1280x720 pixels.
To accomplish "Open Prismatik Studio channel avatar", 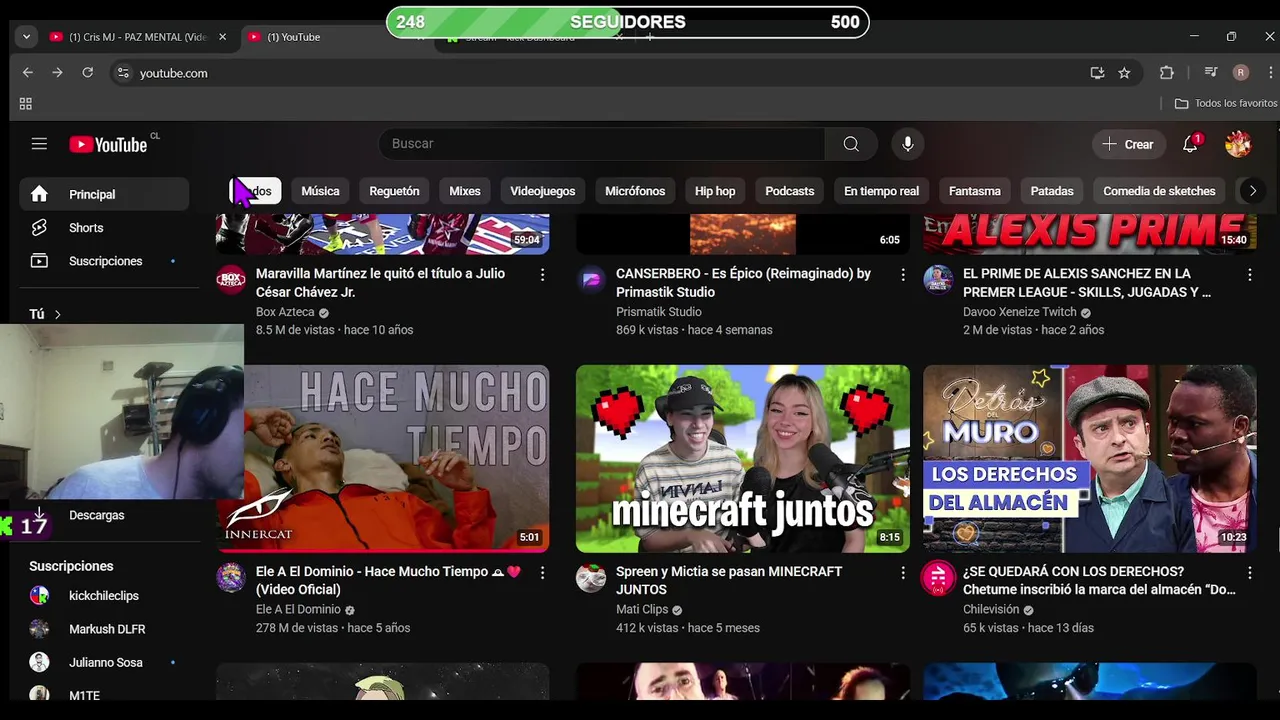I will tap(591, 279).
